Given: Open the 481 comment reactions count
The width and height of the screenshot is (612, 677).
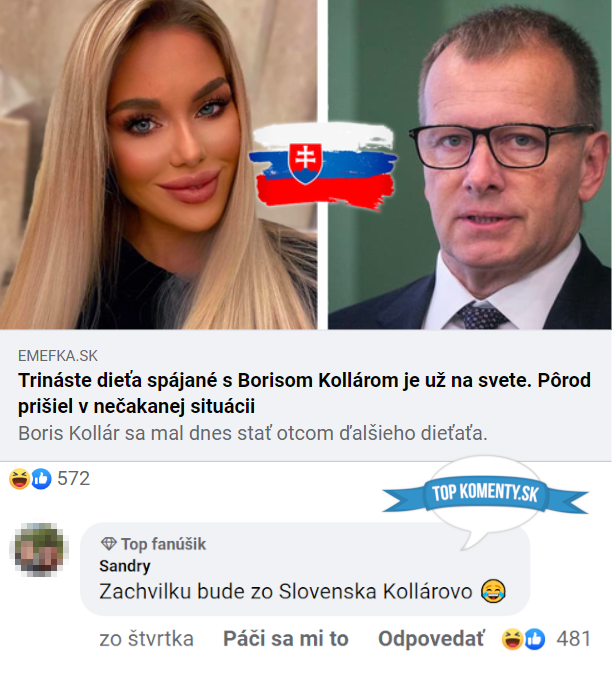Looking at the screenshot, I should click(573, 639).
